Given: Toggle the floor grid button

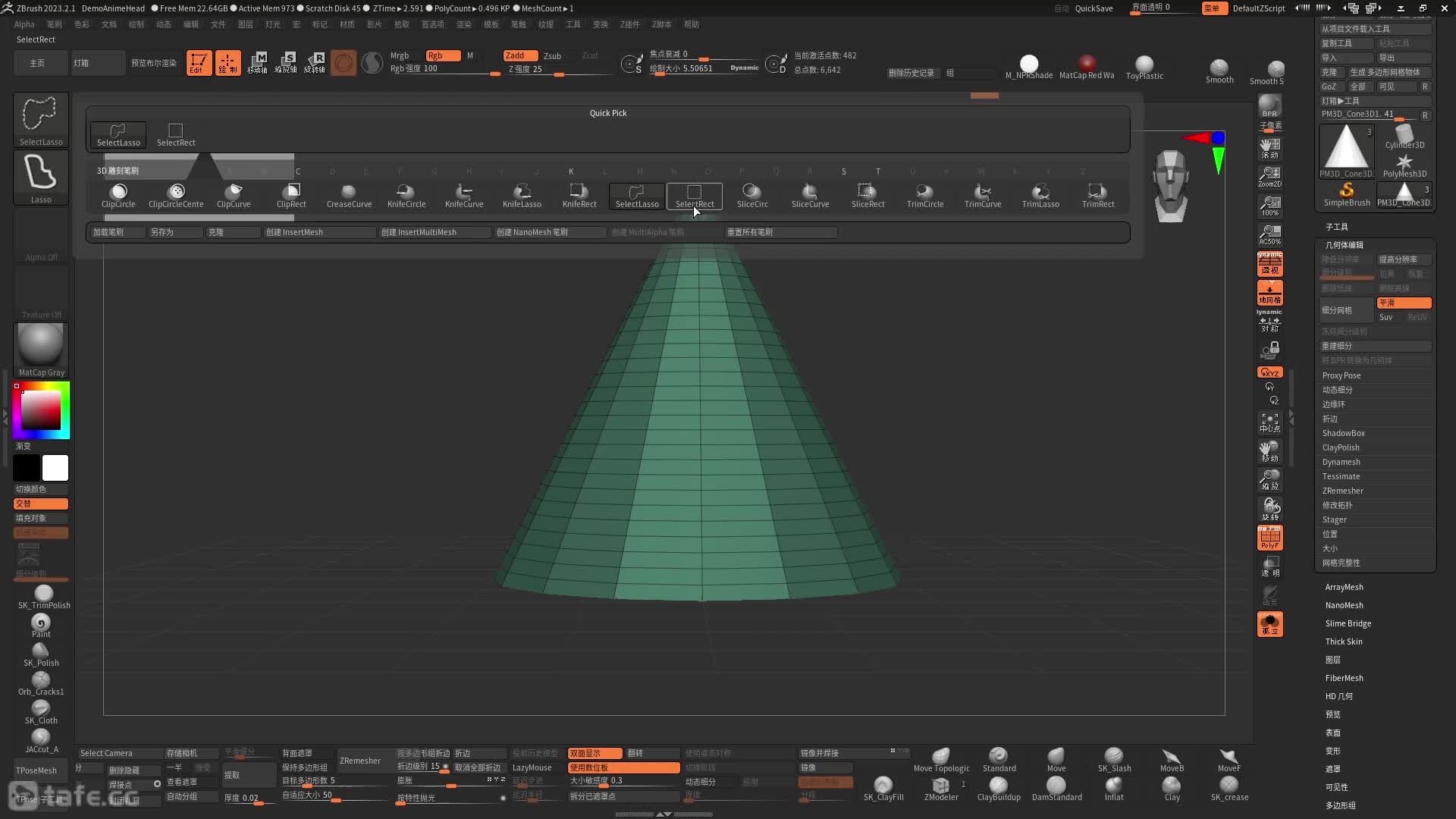Looking at the screenshot, I should tap(1269, 293).
